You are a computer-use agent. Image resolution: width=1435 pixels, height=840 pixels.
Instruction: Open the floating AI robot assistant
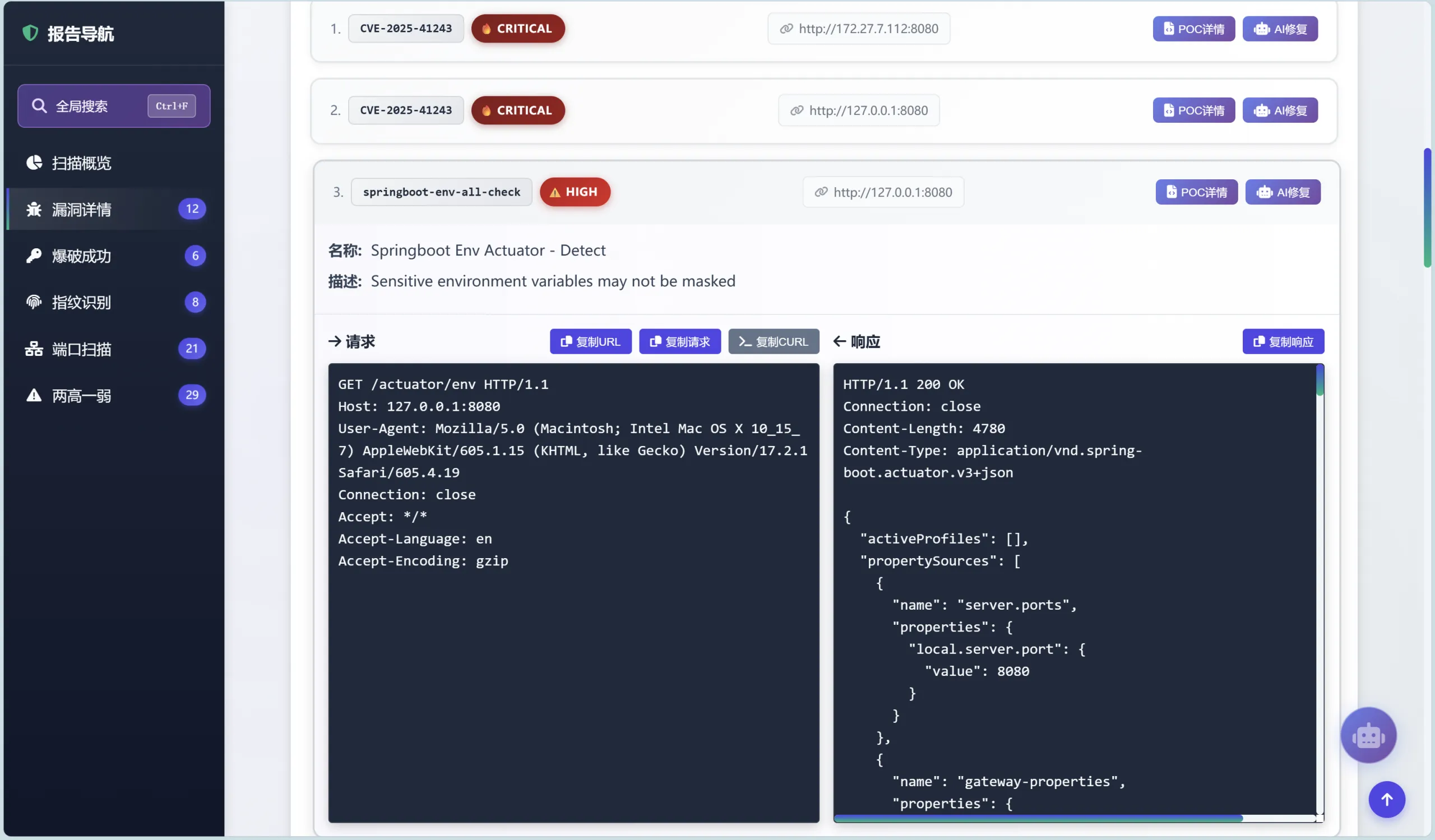1368,735
